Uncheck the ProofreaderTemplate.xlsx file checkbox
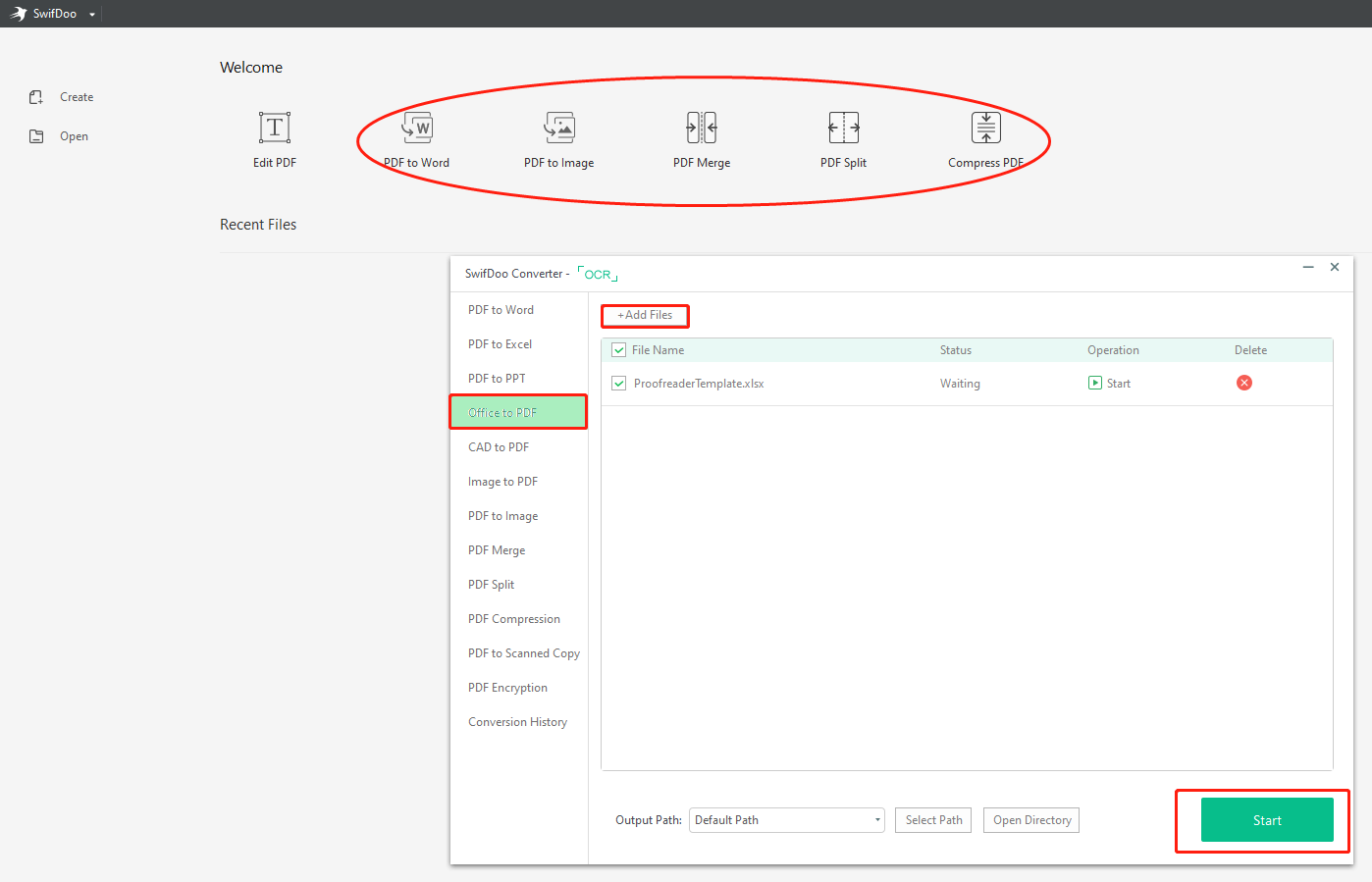The image size is (1372, 882). [618, 384]
